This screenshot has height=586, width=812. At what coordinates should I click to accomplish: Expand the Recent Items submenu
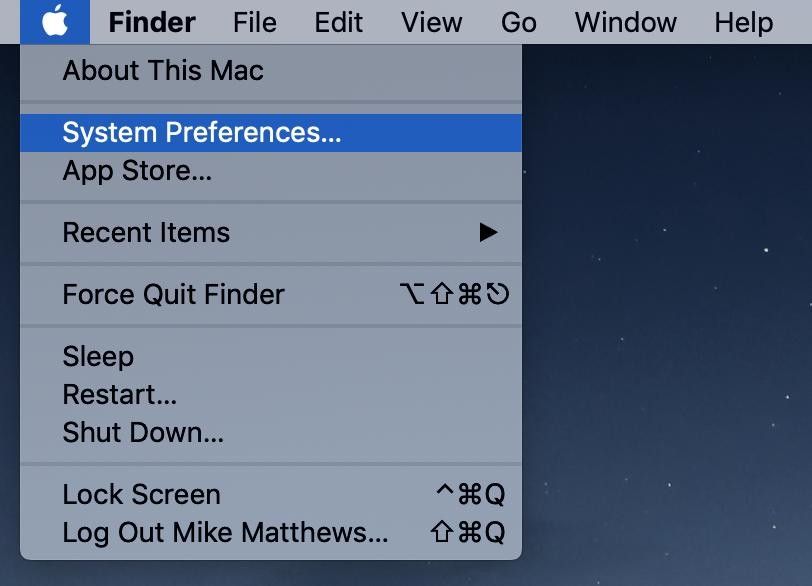[146, 233]
